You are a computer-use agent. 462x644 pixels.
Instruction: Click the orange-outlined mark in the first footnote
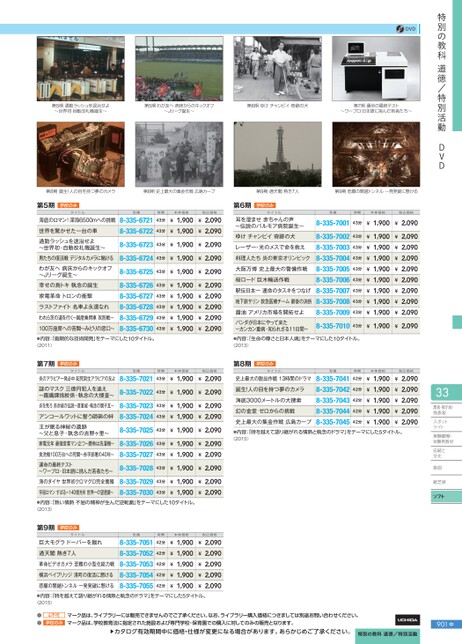tap(54, 615)
